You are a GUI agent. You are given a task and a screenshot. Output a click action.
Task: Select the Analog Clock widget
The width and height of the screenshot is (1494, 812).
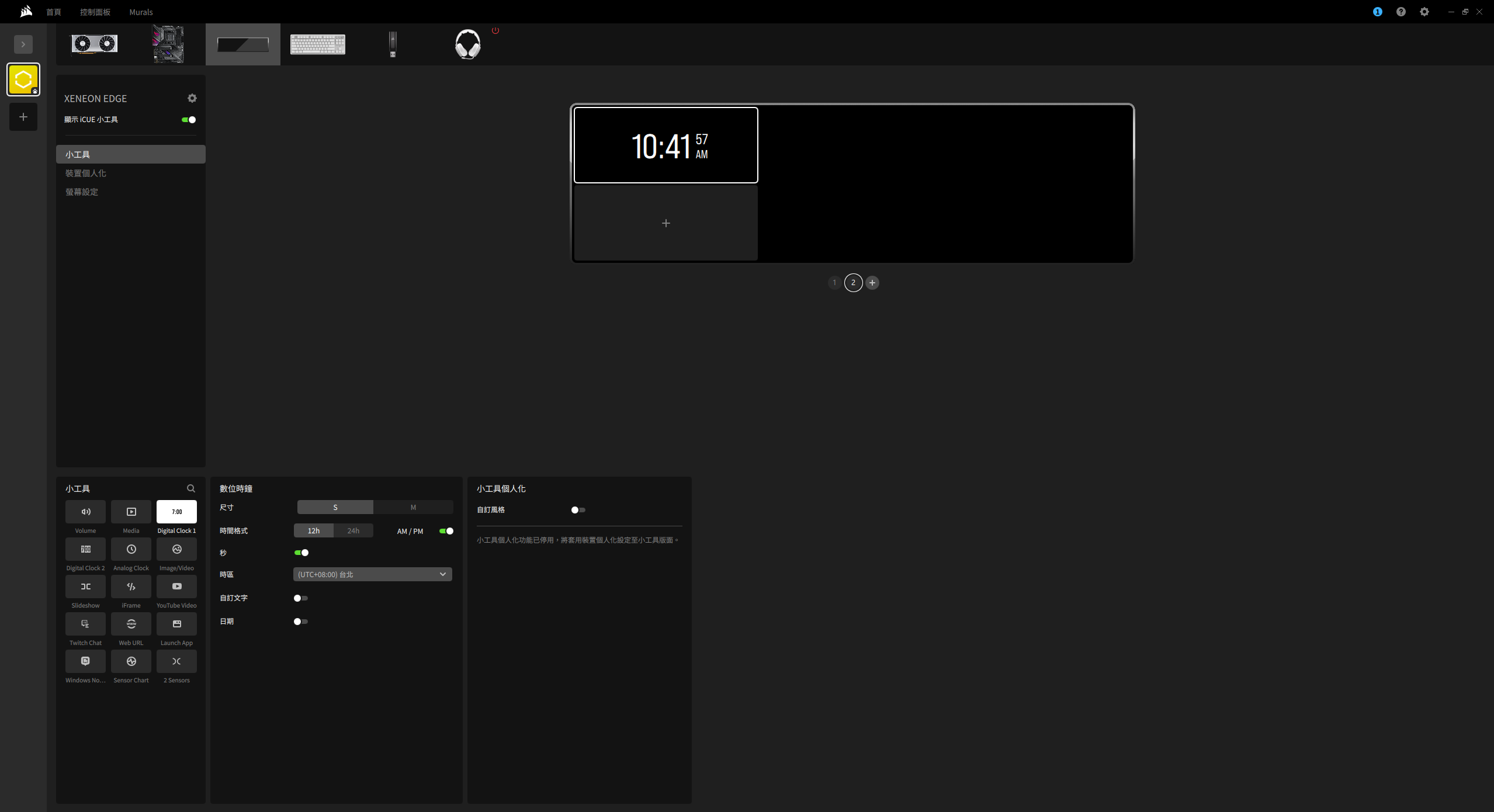(131, 549)
